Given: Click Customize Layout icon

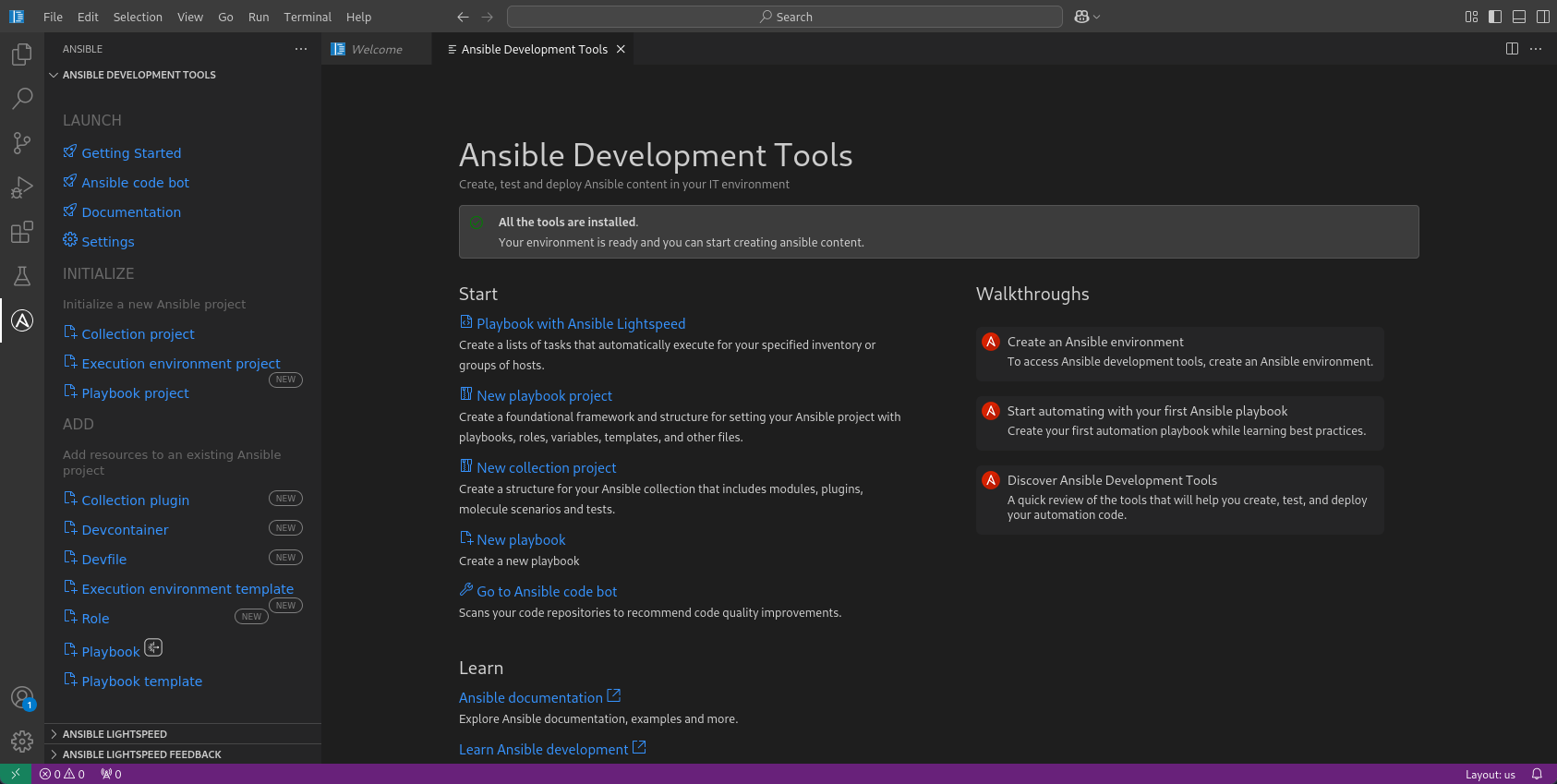Looking at the screenshot, I should tap(1471, 17).
